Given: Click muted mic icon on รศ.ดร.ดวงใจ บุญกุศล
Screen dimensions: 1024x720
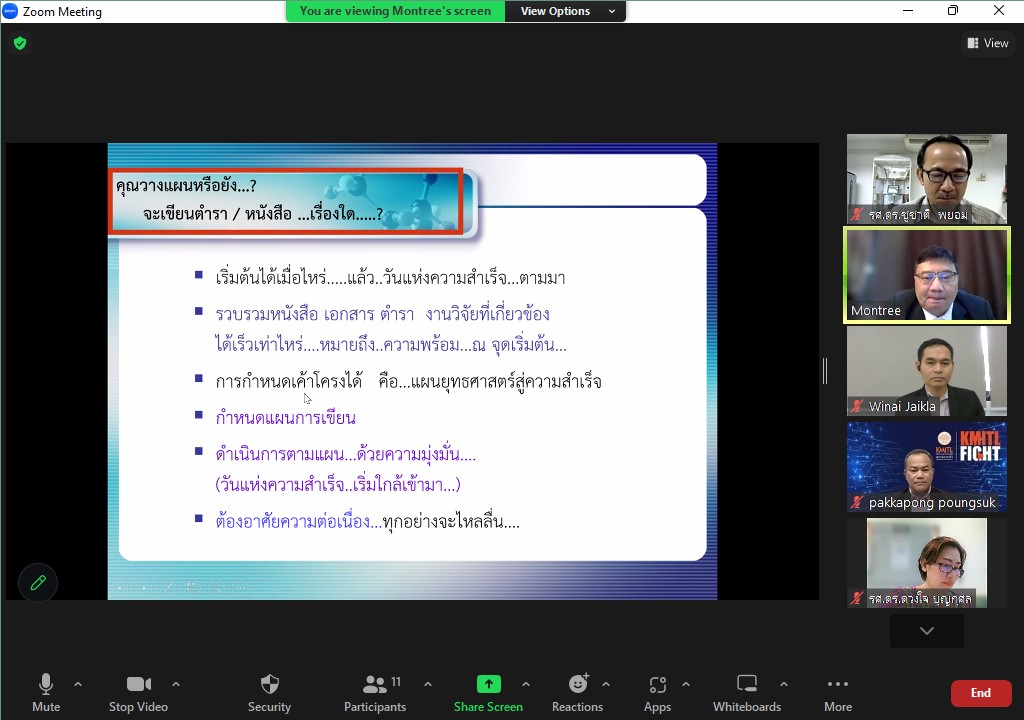Looking at the screenshot, I should (857, 598).
